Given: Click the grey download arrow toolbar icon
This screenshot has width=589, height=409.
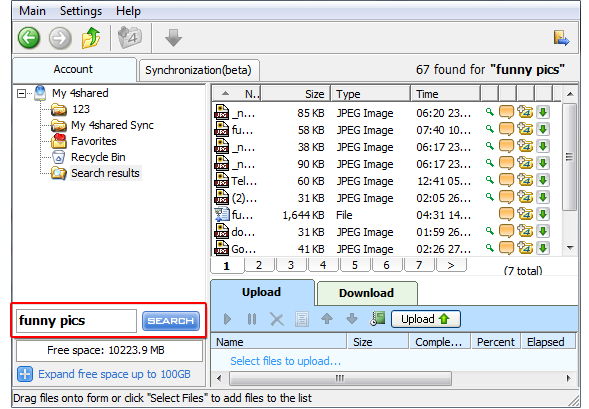Looking at the screenshot, I should (x=173, y=38).
